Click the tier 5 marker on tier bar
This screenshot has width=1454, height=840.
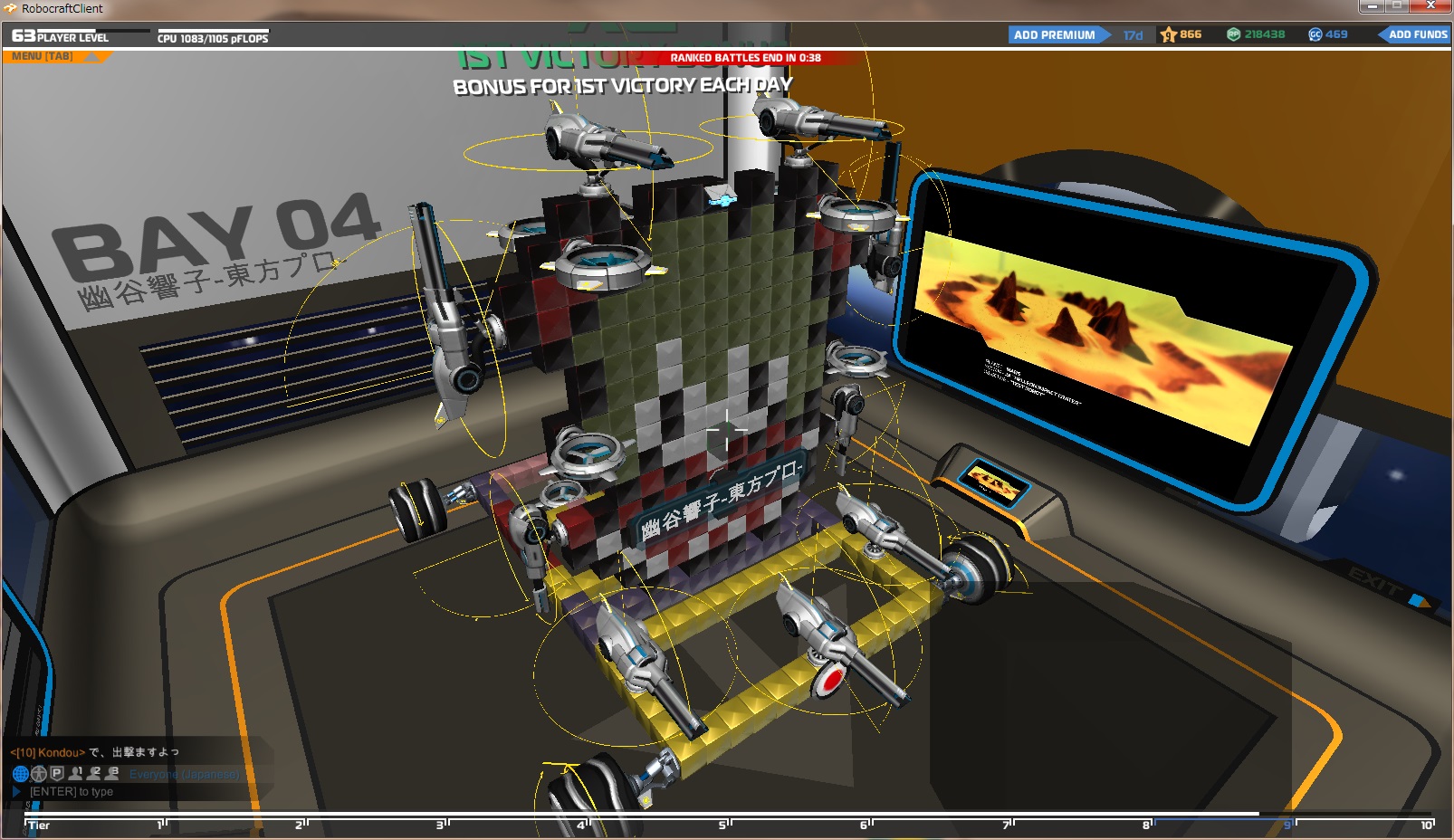[723, 826]
